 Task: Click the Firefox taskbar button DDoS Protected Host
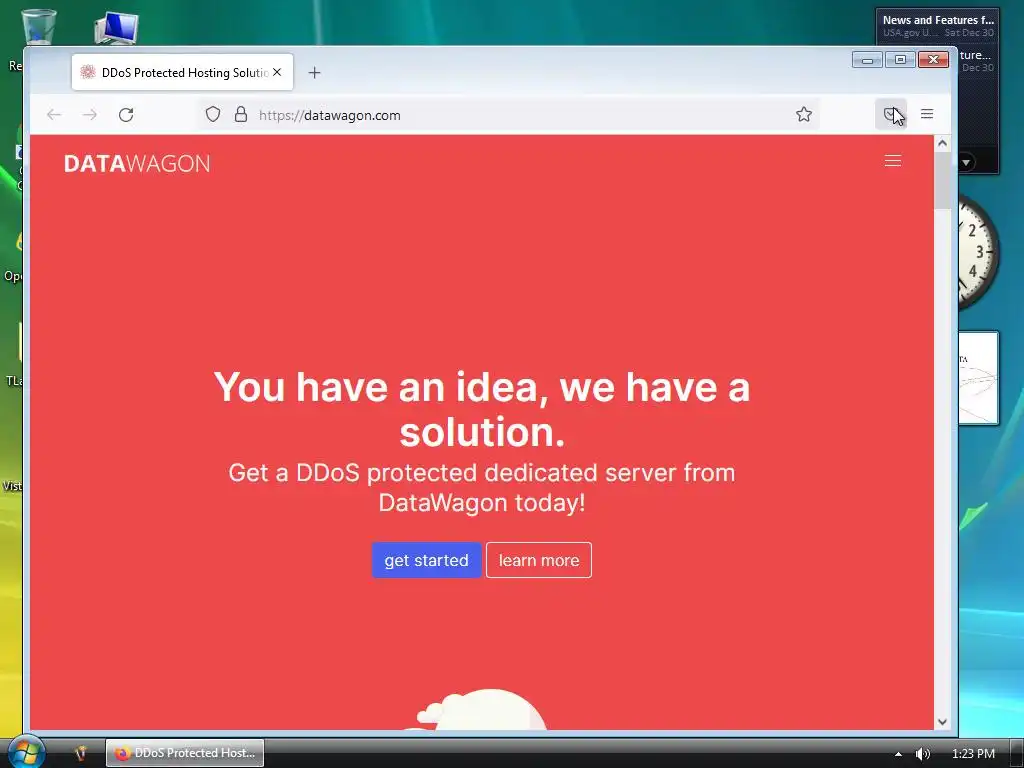[x=185, y=753]
